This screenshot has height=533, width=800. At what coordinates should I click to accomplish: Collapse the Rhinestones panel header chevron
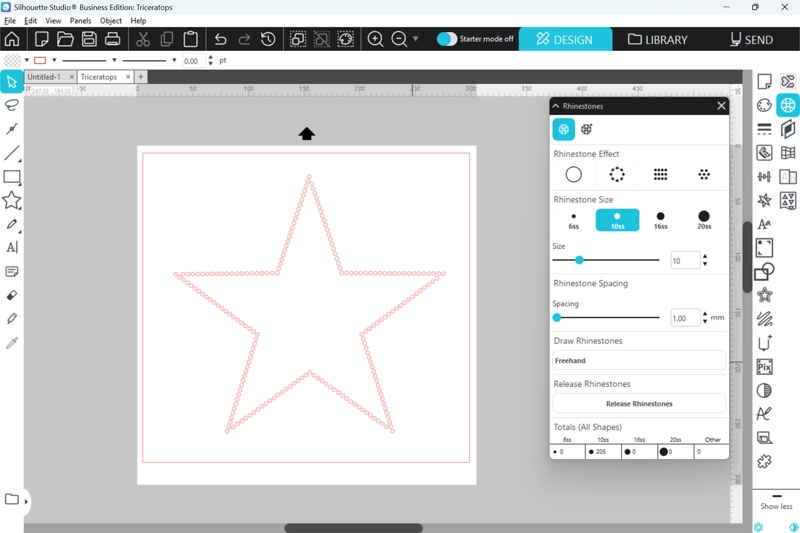[x=556, y=105]
